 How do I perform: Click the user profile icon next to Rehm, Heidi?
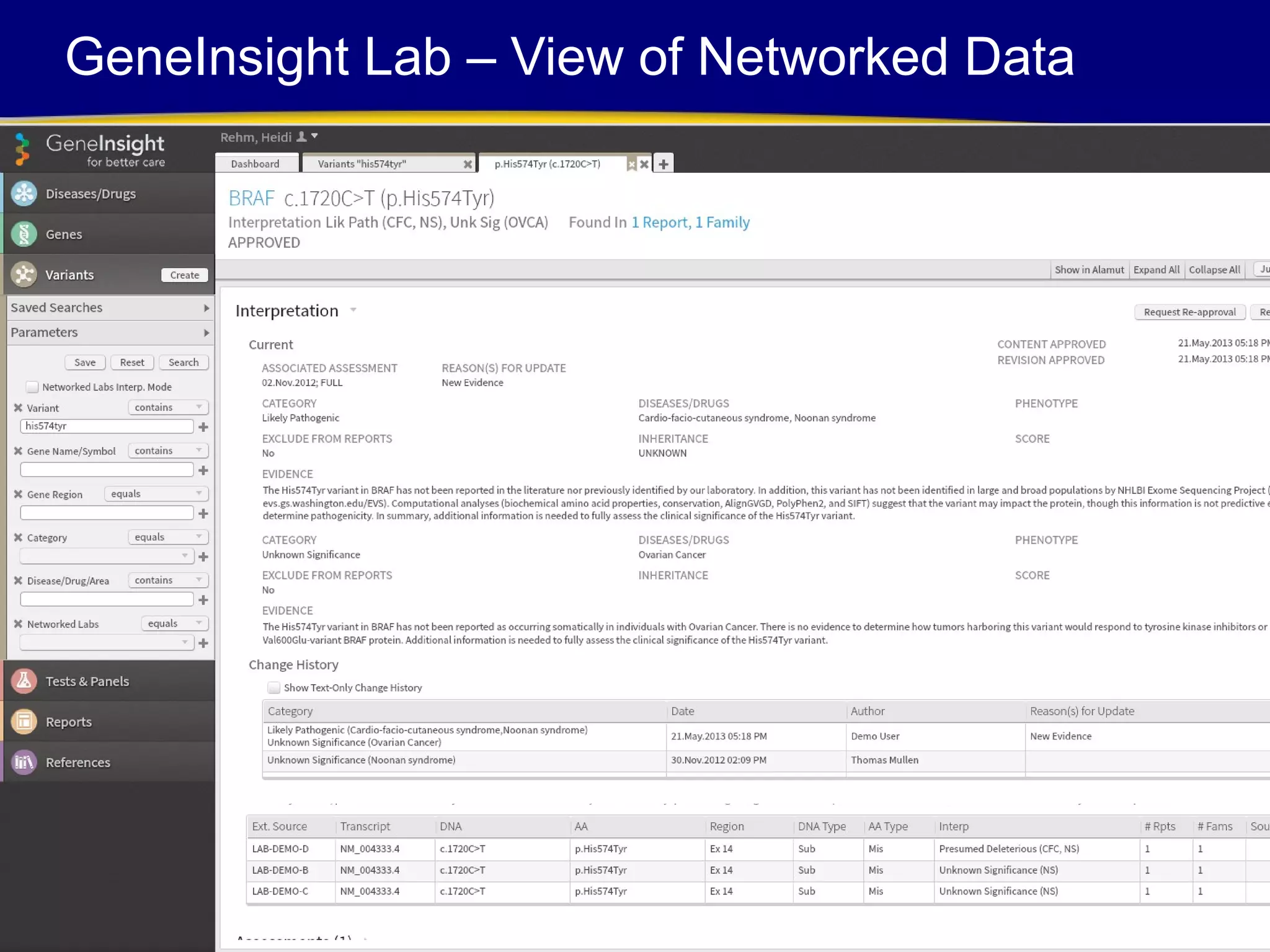click(x=301, y=137)
